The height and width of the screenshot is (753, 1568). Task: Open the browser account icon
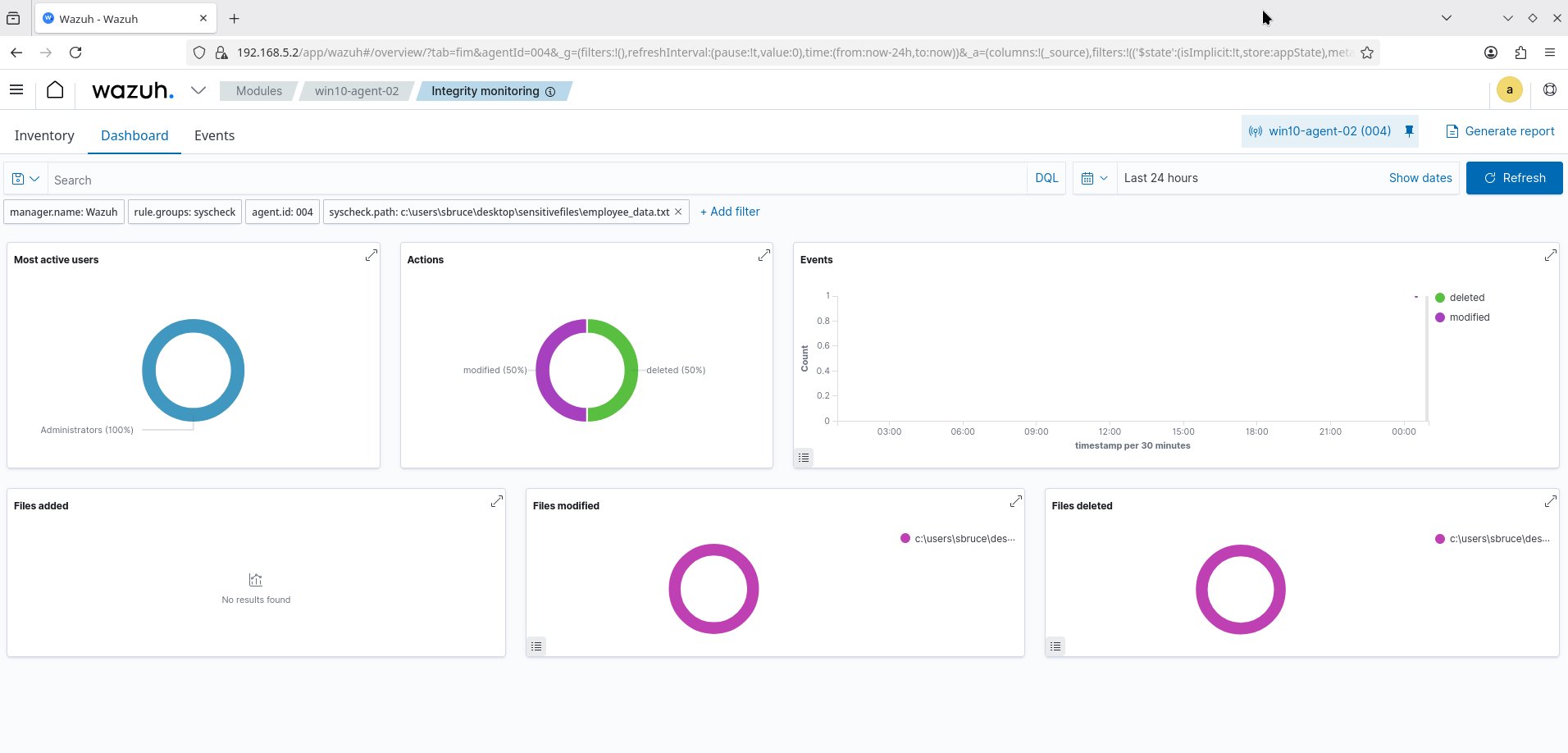pyautogui.click(x=1491, y=52)
